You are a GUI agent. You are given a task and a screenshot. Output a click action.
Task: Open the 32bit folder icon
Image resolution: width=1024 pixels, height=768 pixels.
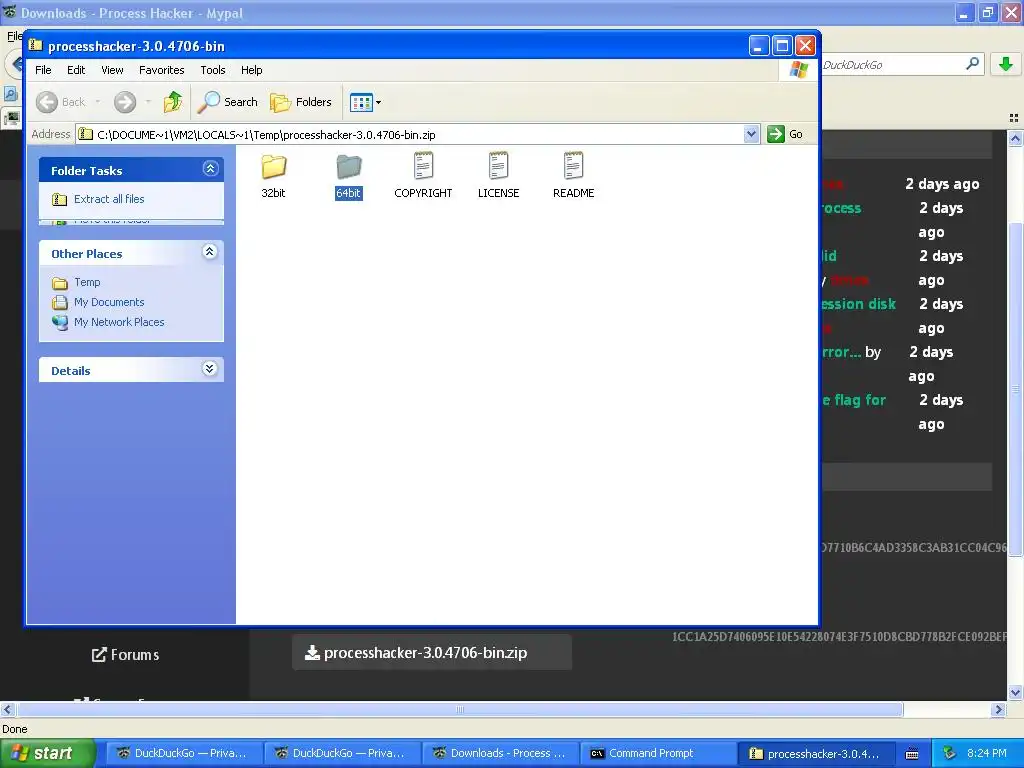coord(274,167)
